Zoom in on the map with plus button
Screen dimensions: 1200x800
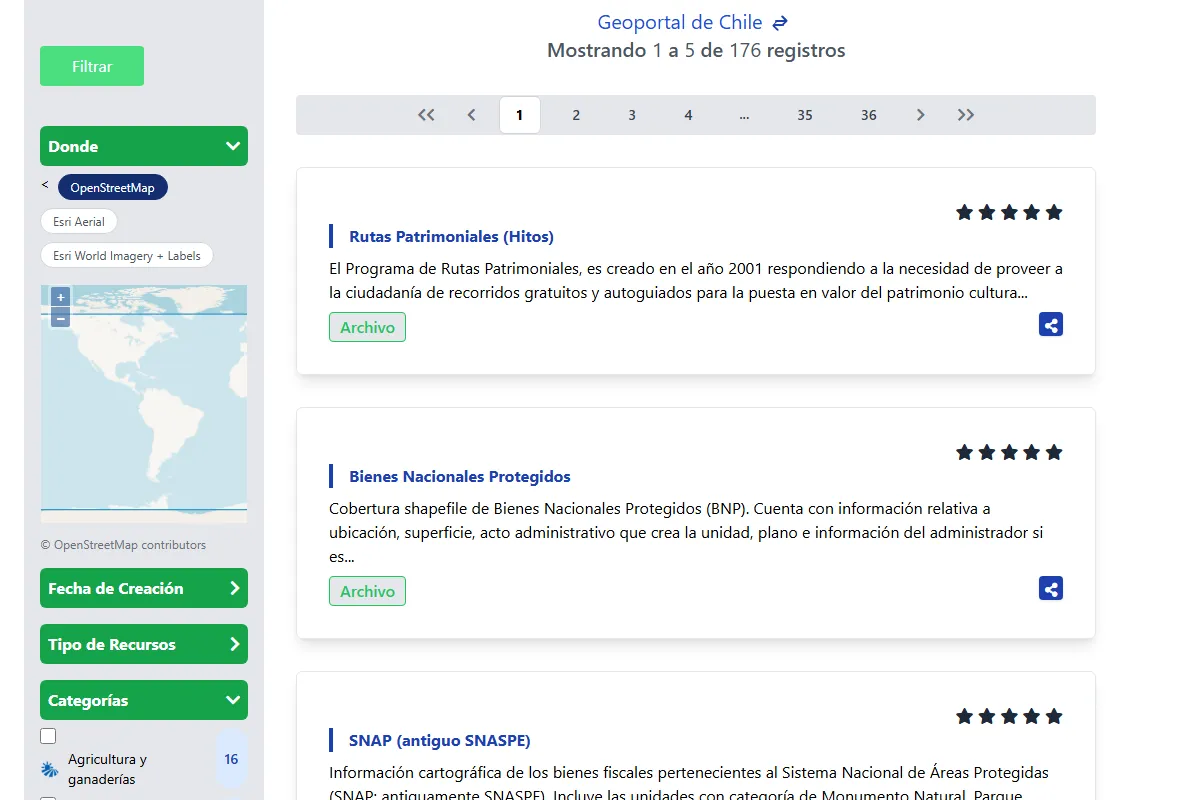tap(60, 297)
